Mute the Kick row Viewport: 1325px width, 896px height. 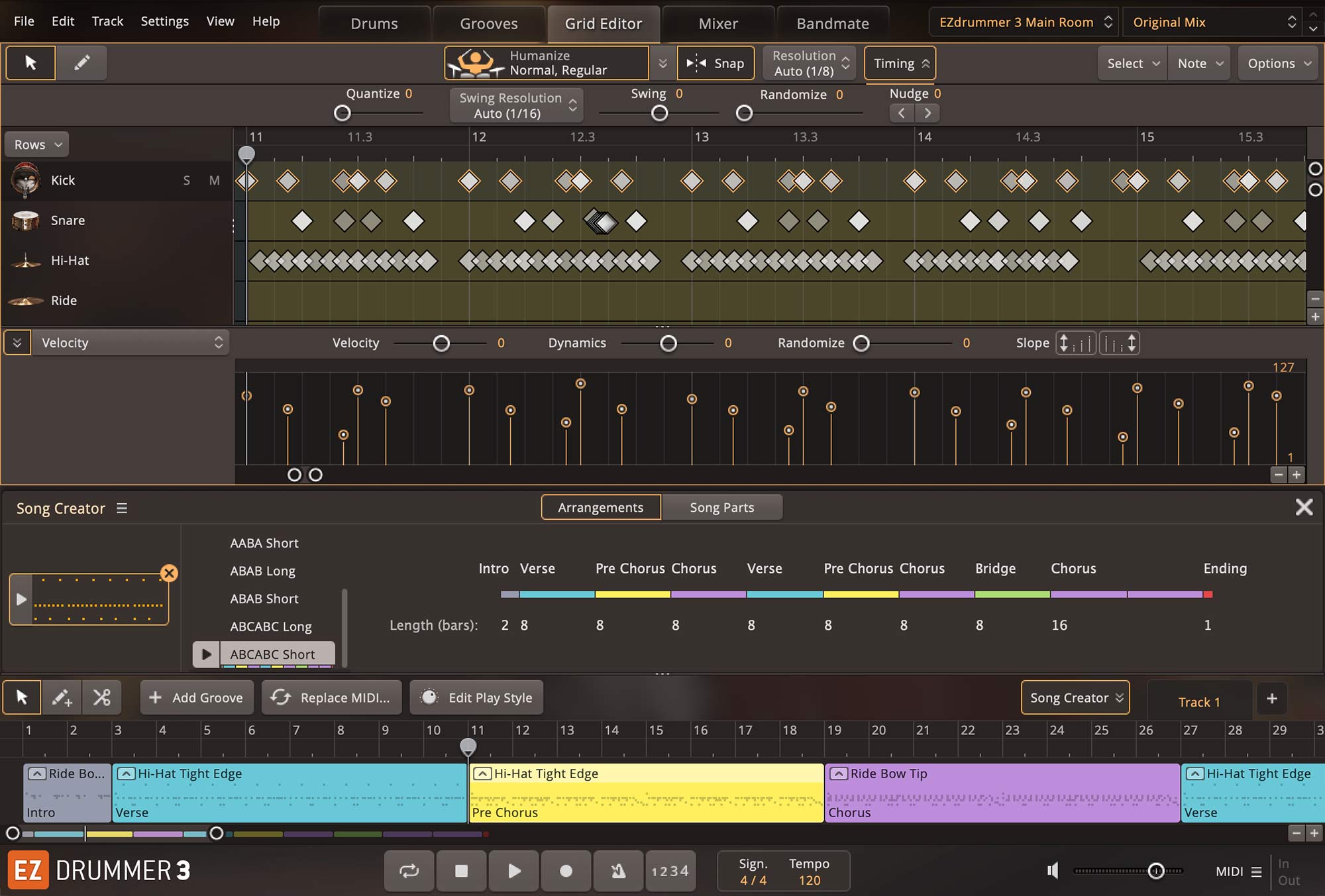pos(214,180)
